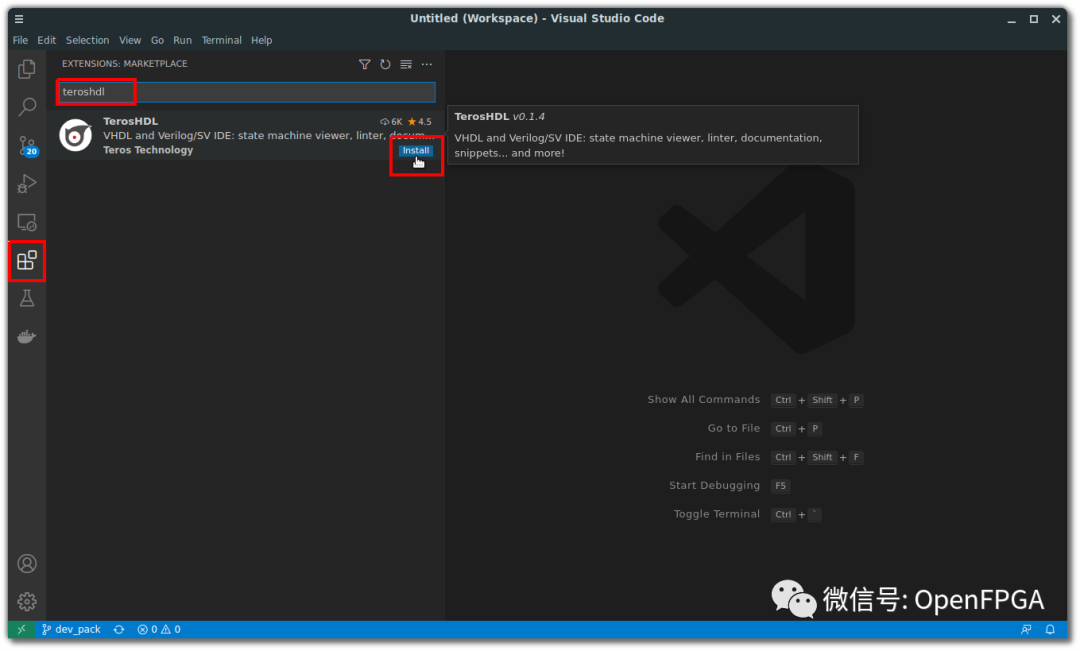This screenshot has height=651, width=1080.
Task: Open the Accounts menu icon
Action: coord(27,564)
